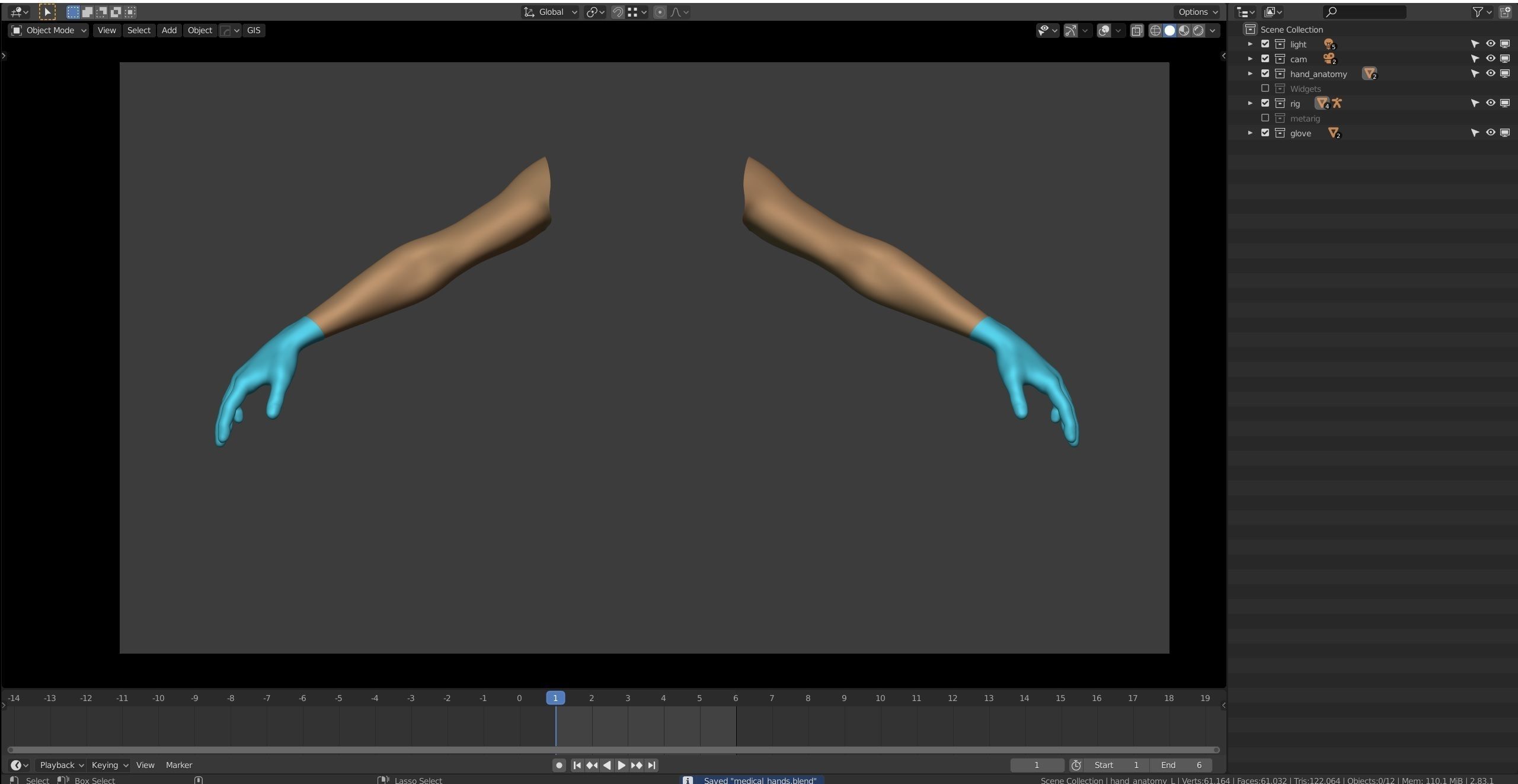Viewport: 1518px width, 784px height.
Task: Click the Scene Collection icon
Action: click(1250, 29)
